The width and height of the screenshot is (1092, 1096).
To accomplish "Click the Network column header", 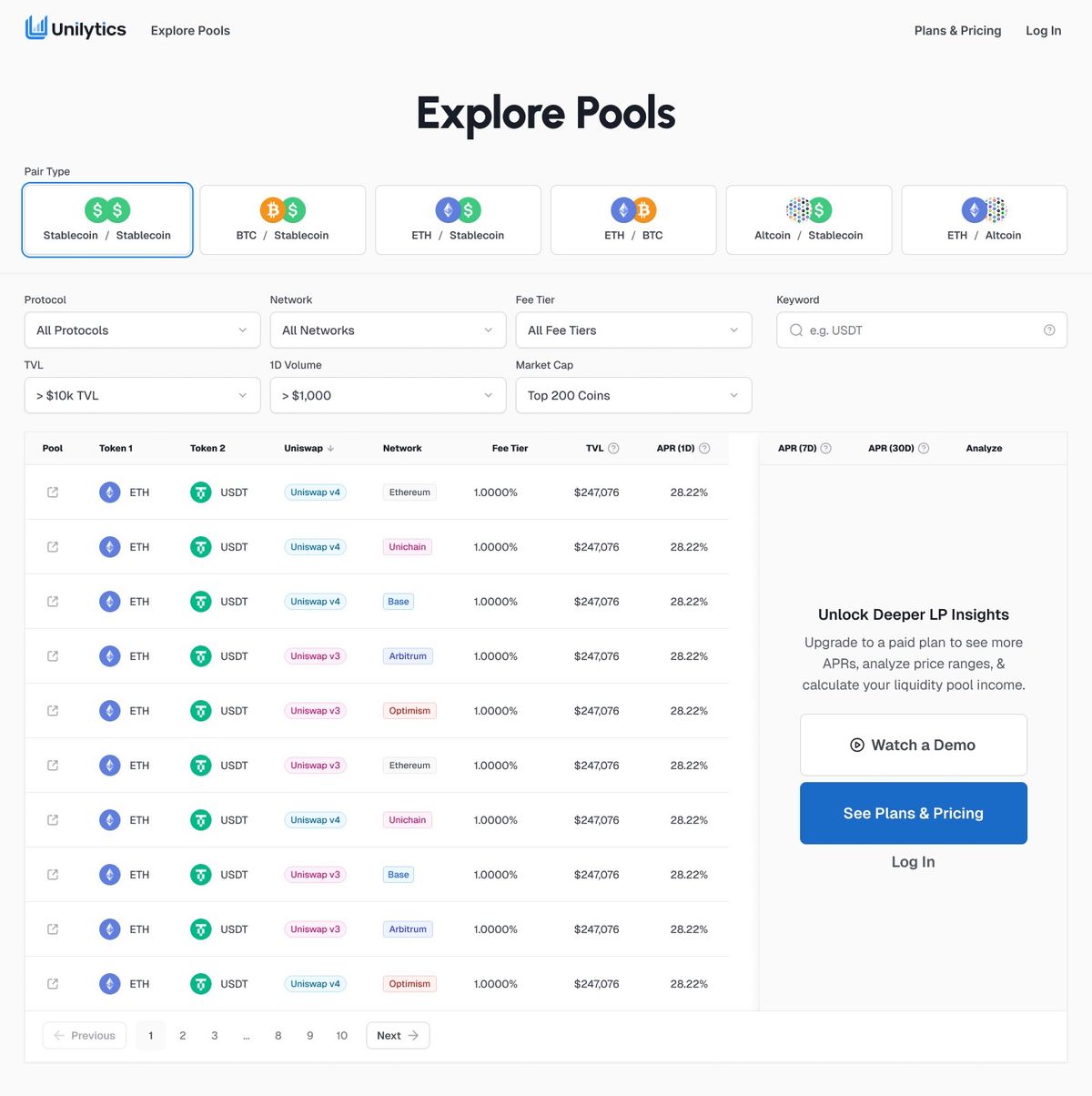I will [x=402, y=448].
